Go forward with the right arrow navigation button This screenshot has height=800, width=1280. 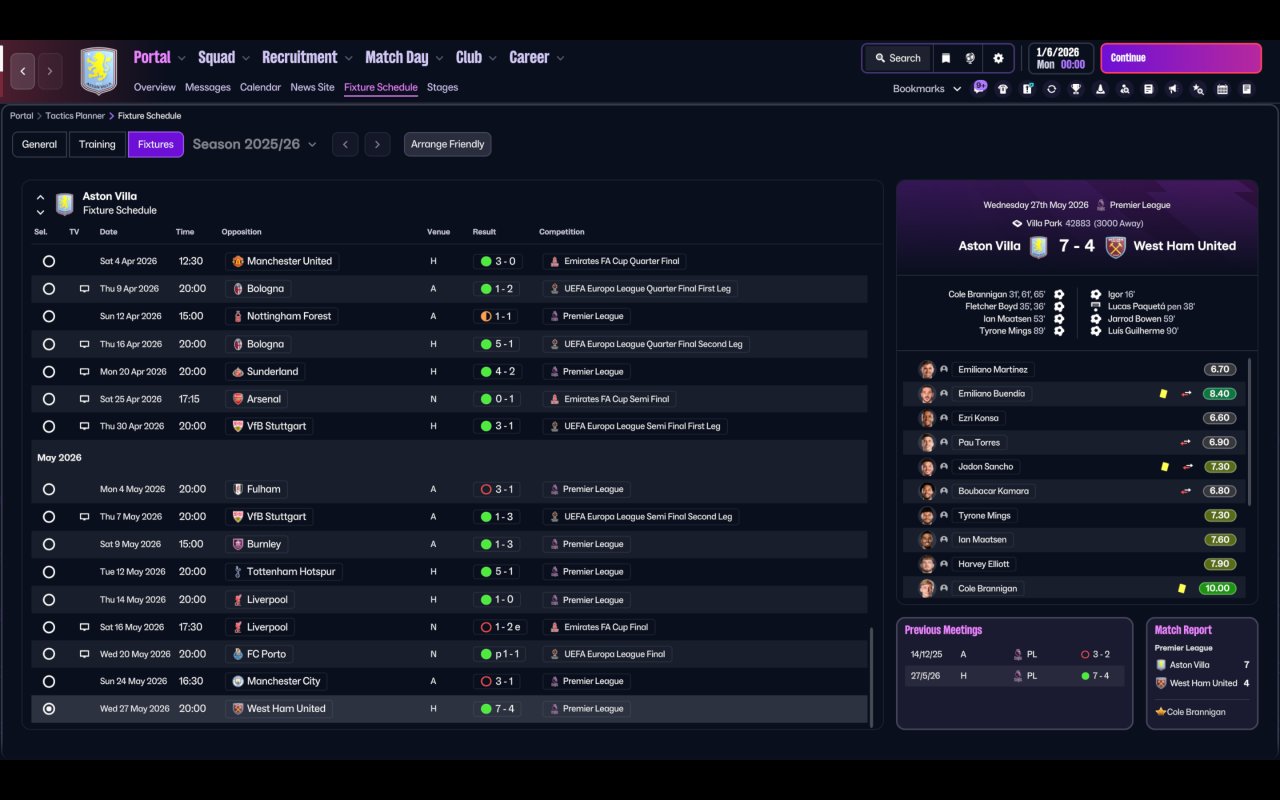pos(49,71)
